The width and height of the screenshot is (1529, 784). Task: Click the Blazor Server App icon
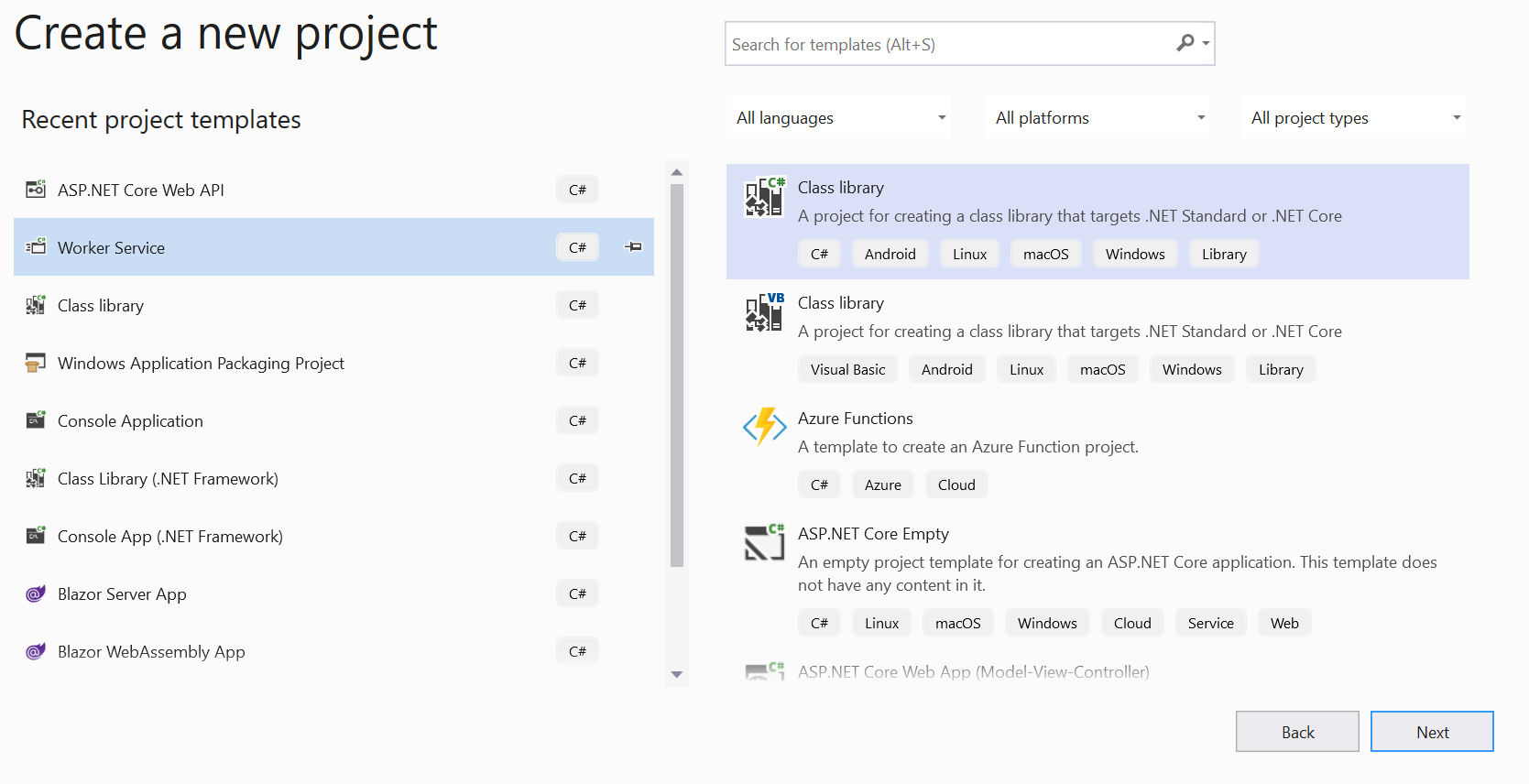pyautogui.click(x=36, y=594)
